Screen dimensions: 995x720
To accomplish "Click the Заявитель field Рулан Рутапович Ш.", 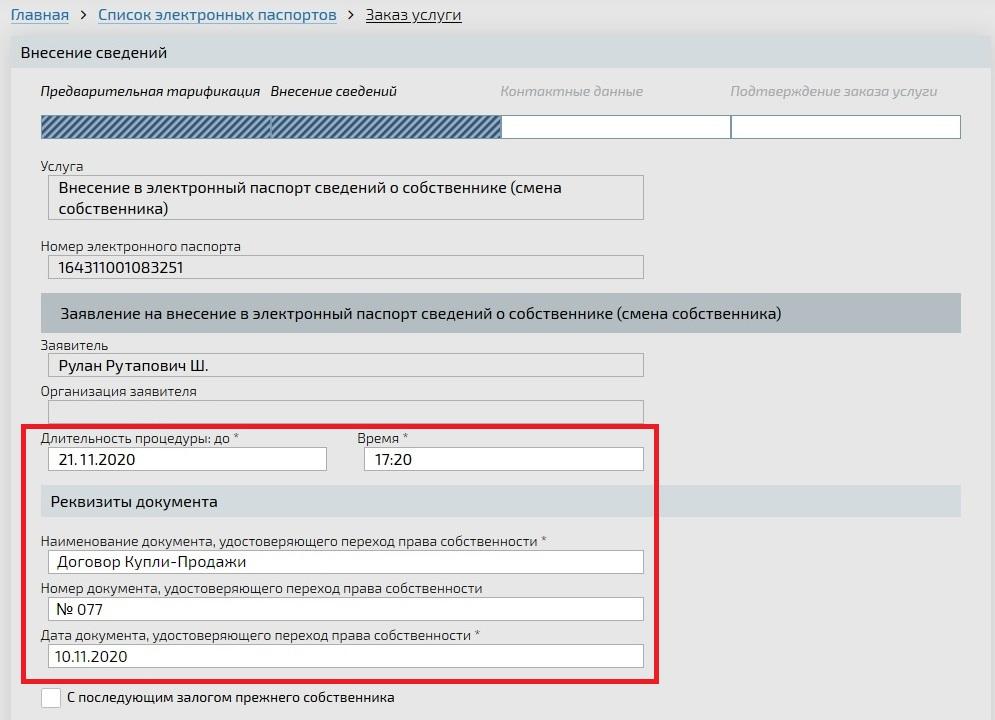I will [x=346, y=365].
